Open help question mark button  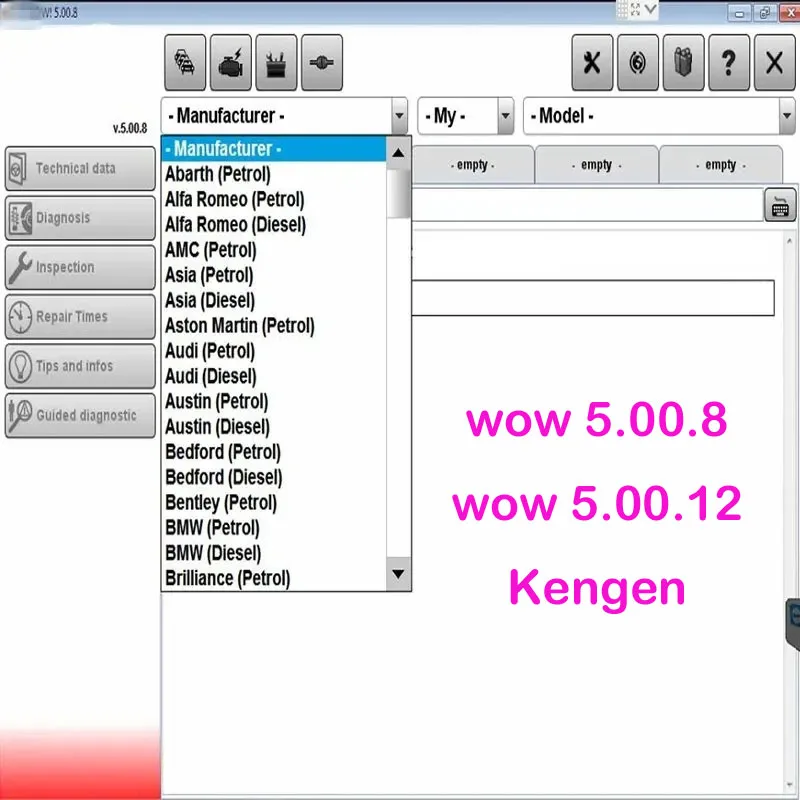[x=729, y=63]
